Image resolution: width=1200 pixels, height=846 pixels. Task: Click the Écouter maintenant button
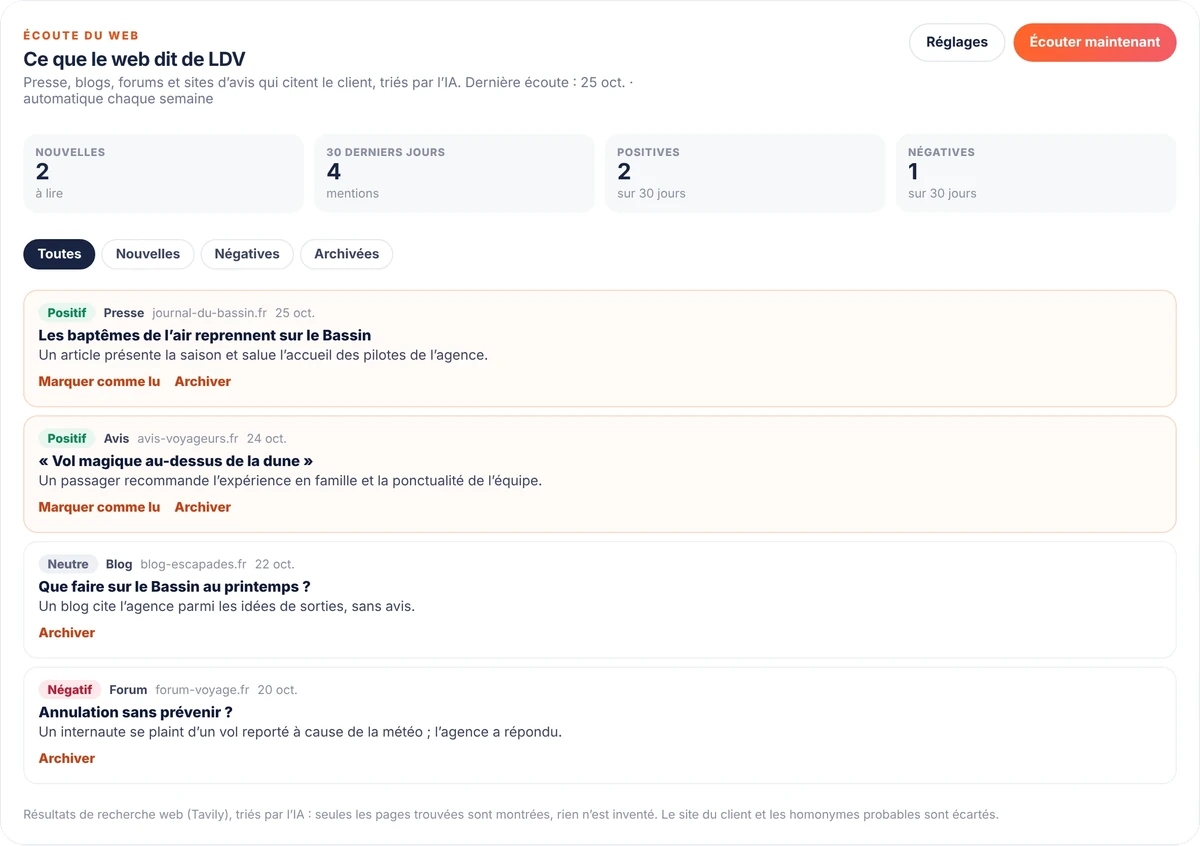(1095, 42)
